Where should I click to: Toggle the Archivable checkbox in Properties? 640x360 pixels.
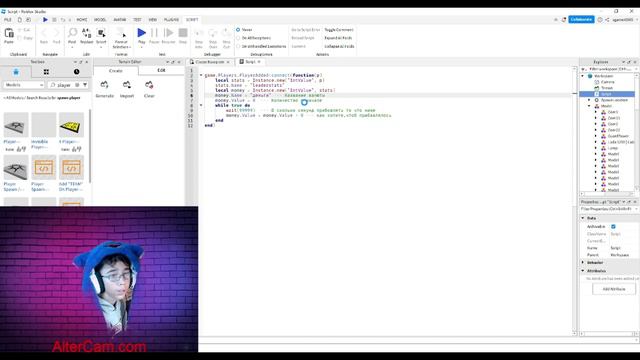(613, 227)
